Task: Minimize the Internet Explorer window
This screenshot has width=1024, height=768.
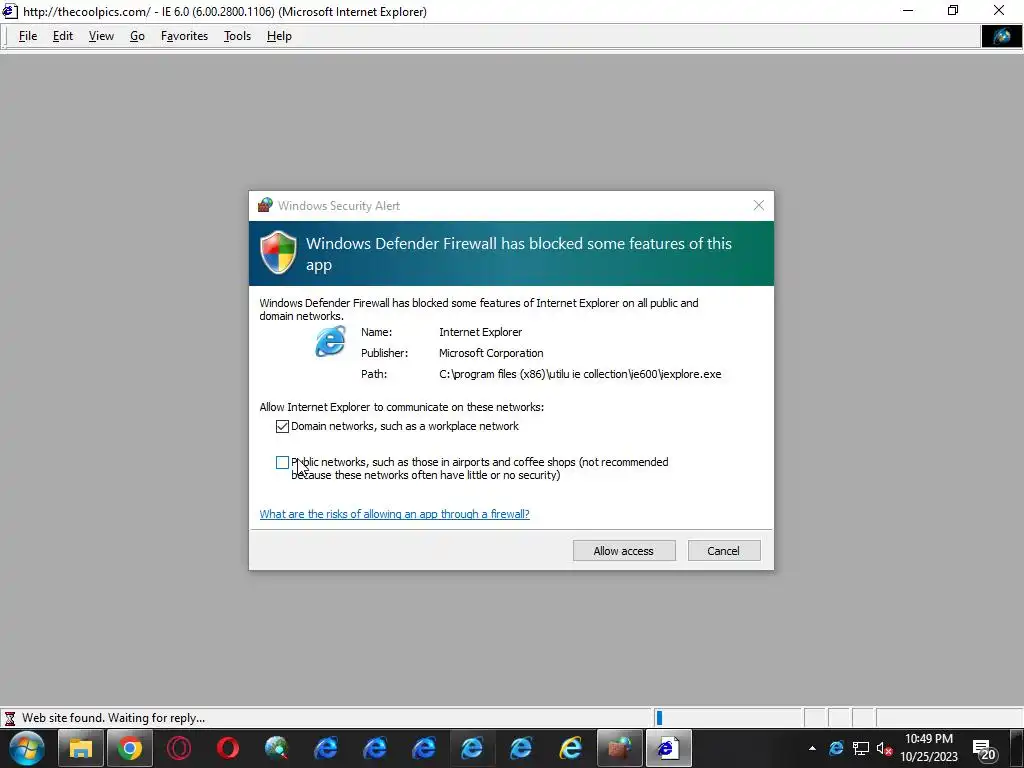Action: click(x=908, y=10)
